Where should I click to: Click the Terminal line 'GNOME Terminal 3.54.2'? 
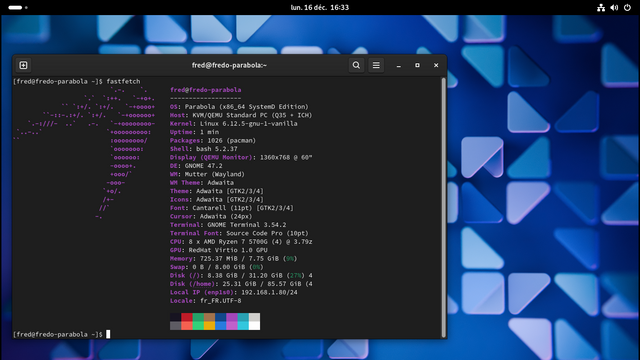(247, 225)
